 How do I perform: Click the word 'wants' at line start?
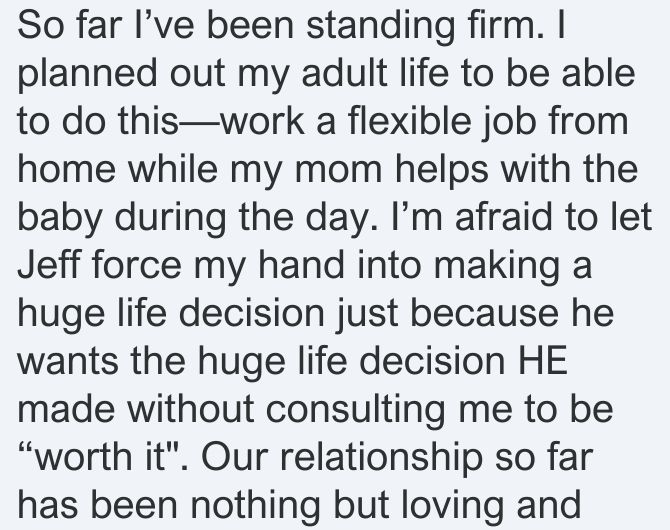tap(68, 361)
